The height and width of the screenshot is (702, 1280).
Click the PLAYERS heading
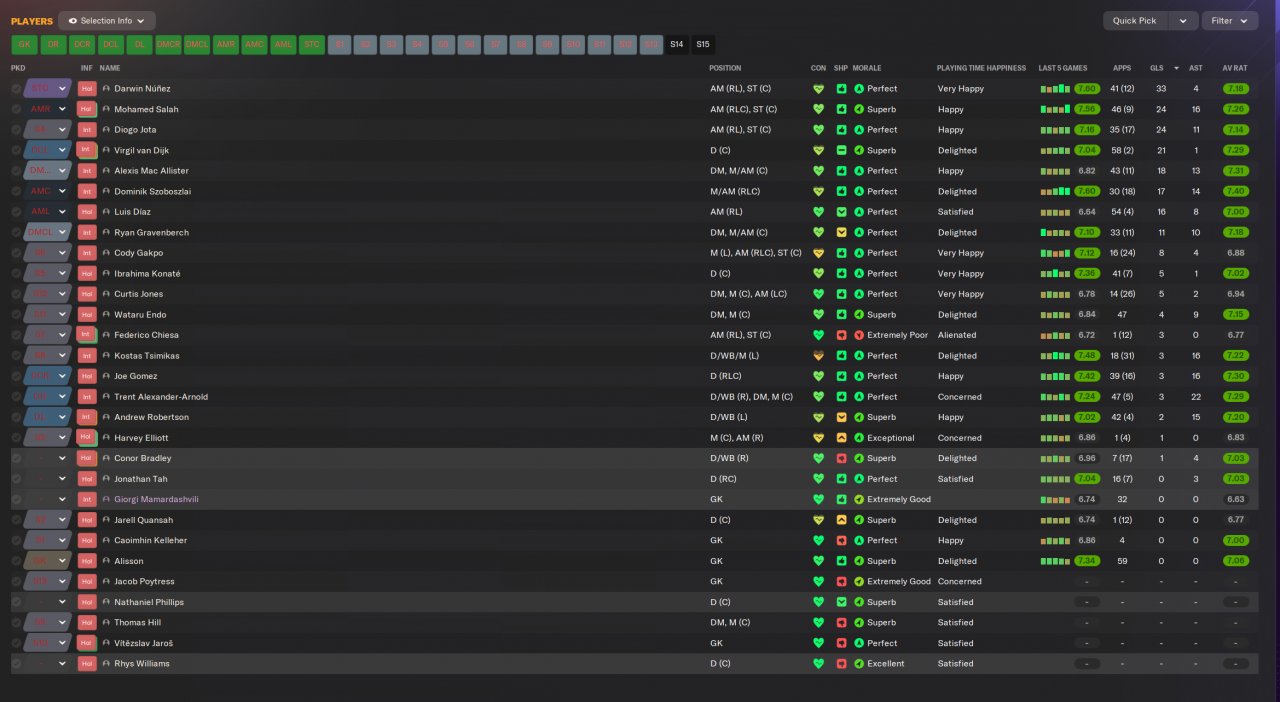click(x=32, y=21)
